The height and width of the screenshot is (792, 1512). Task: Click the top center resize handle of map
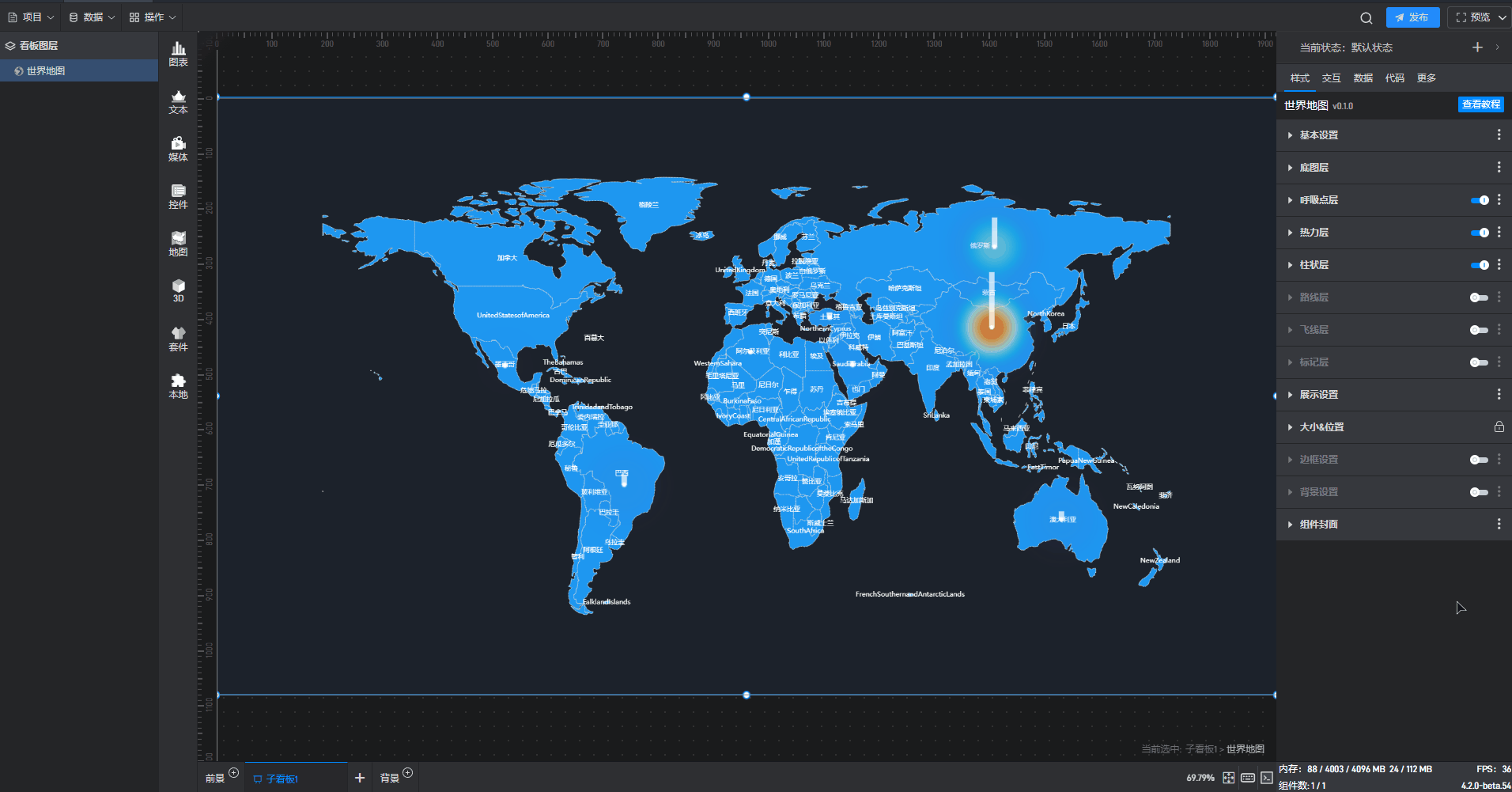point(747,97)
